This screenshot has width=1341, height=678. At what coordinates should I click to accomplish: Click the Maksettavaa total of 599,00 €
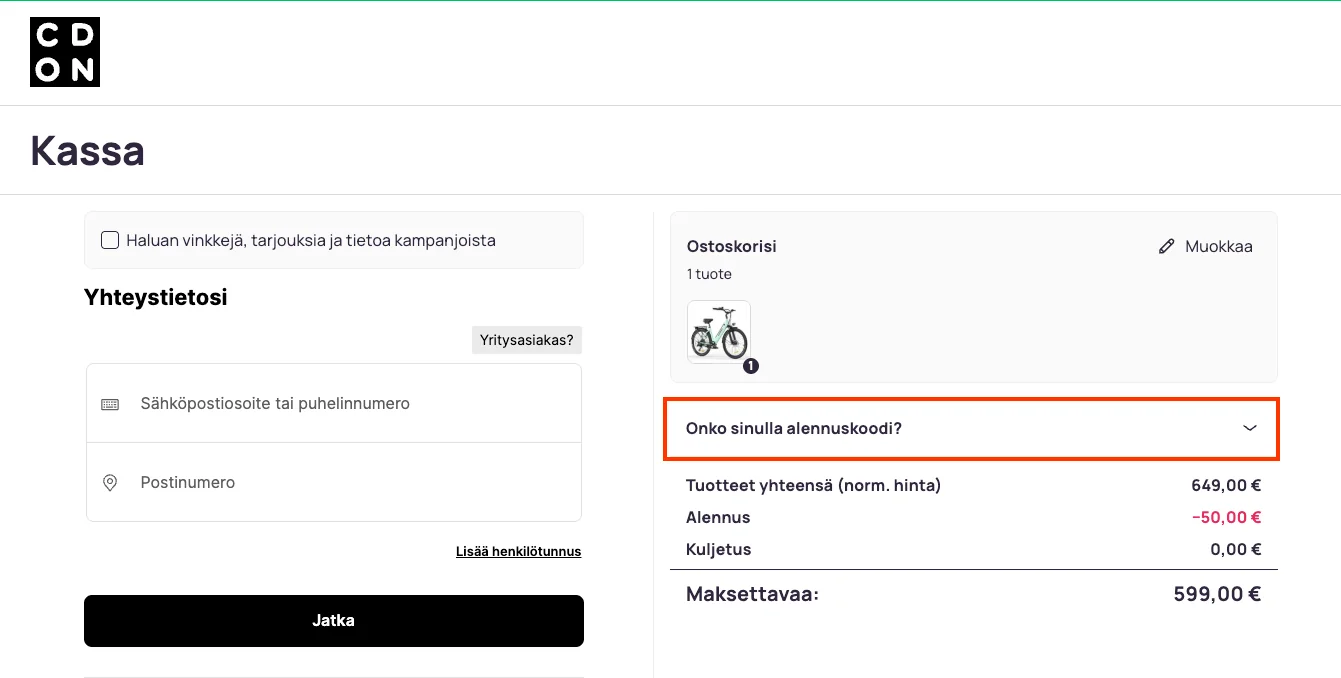[1217, 594]
